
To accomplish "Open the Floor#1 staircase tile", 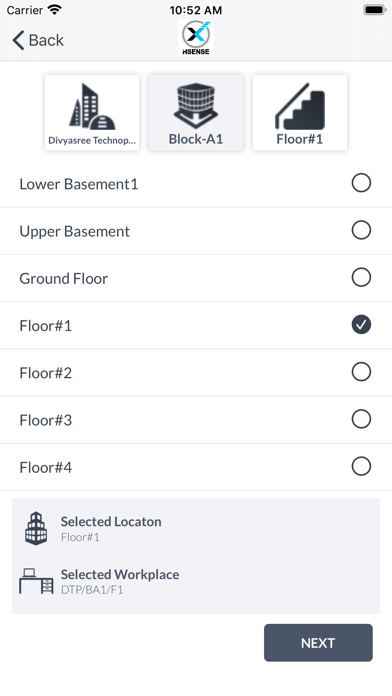I will [x=300, y=113].
